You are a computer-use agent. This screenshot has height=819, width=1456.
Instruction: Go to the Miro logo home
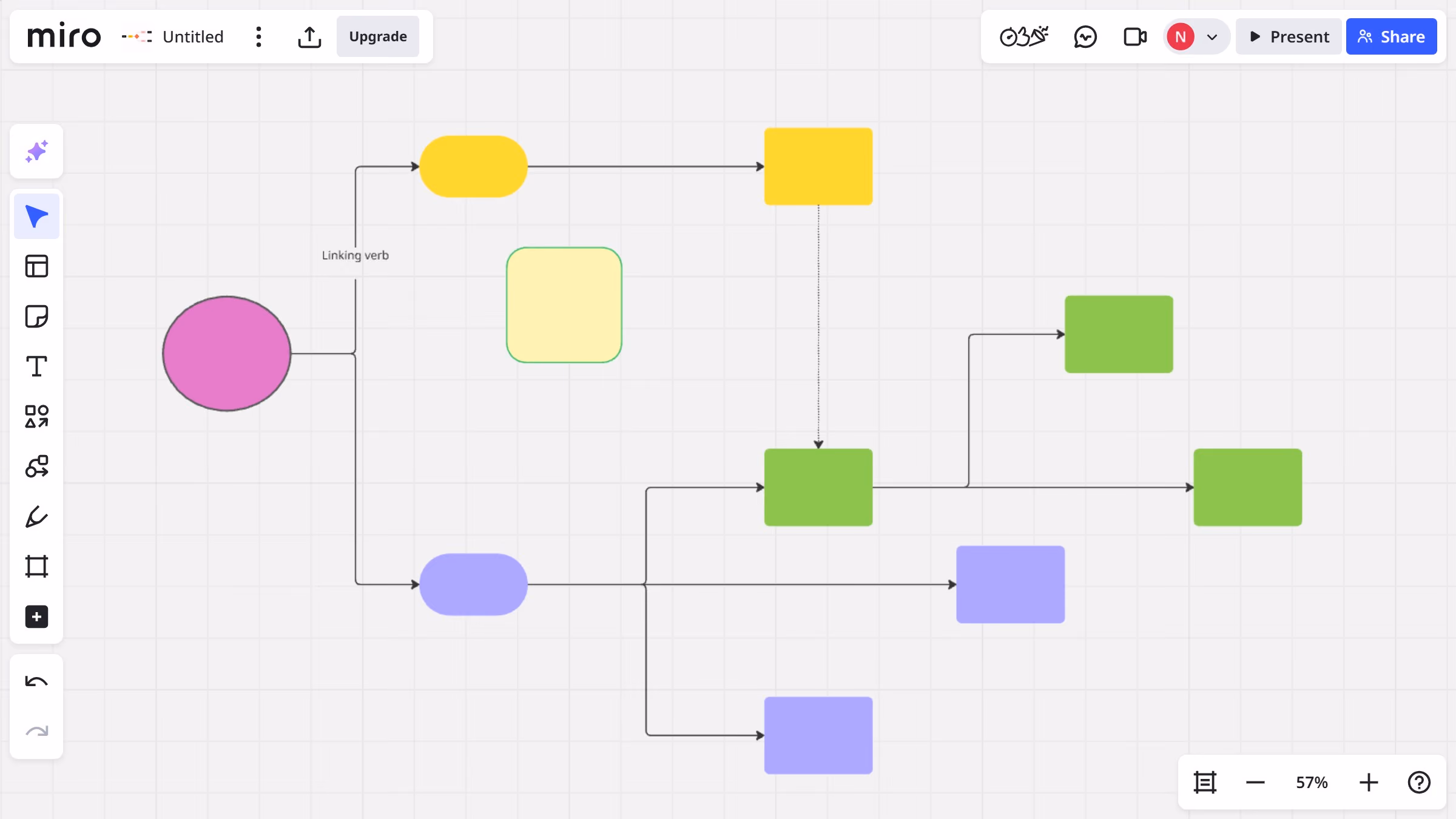pos(64,36)
